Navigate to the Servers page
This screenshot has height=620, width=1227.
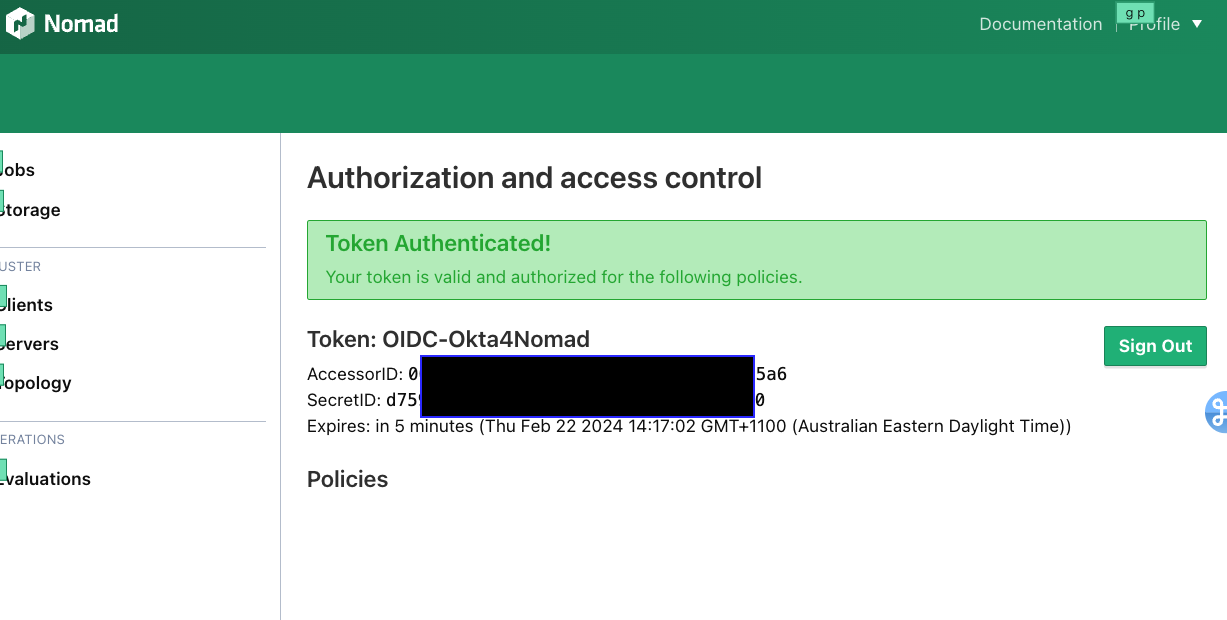(30, 344)
